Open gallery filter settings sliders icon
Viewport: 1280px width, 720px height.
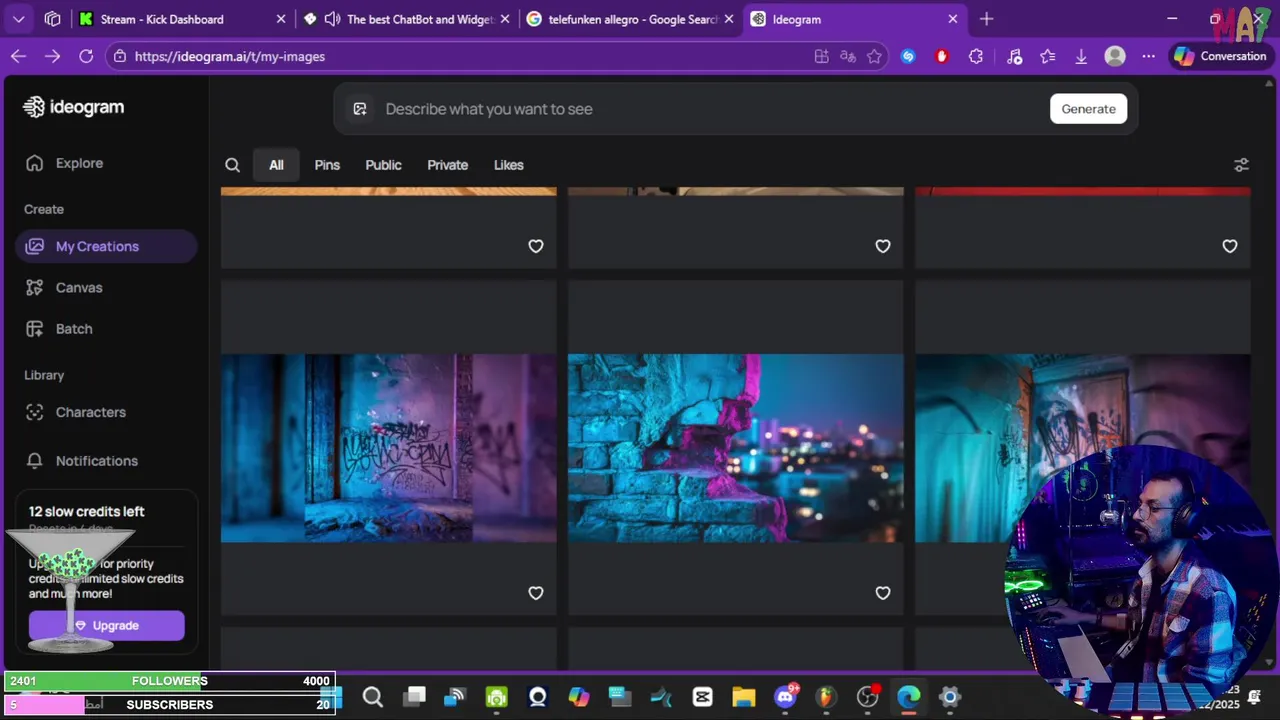click(x=1241, y=165)
